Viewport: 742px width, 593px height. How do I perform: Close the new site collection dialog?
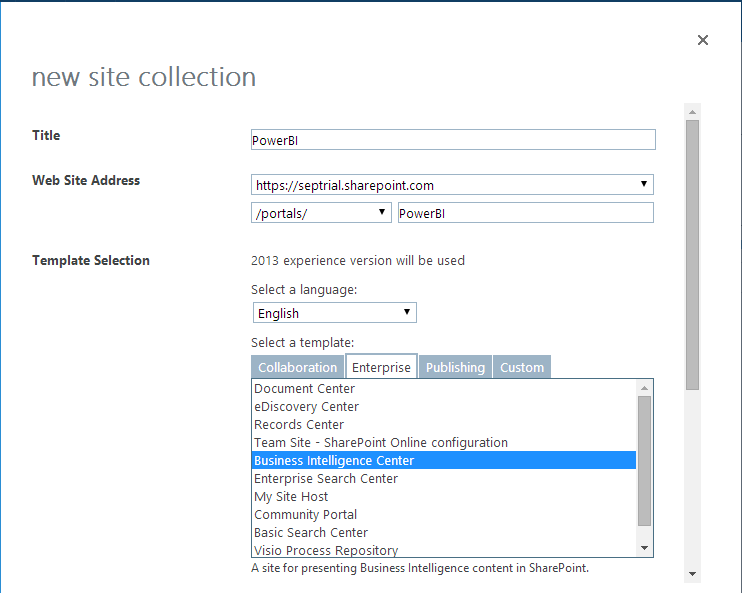[x=702, y=40]
